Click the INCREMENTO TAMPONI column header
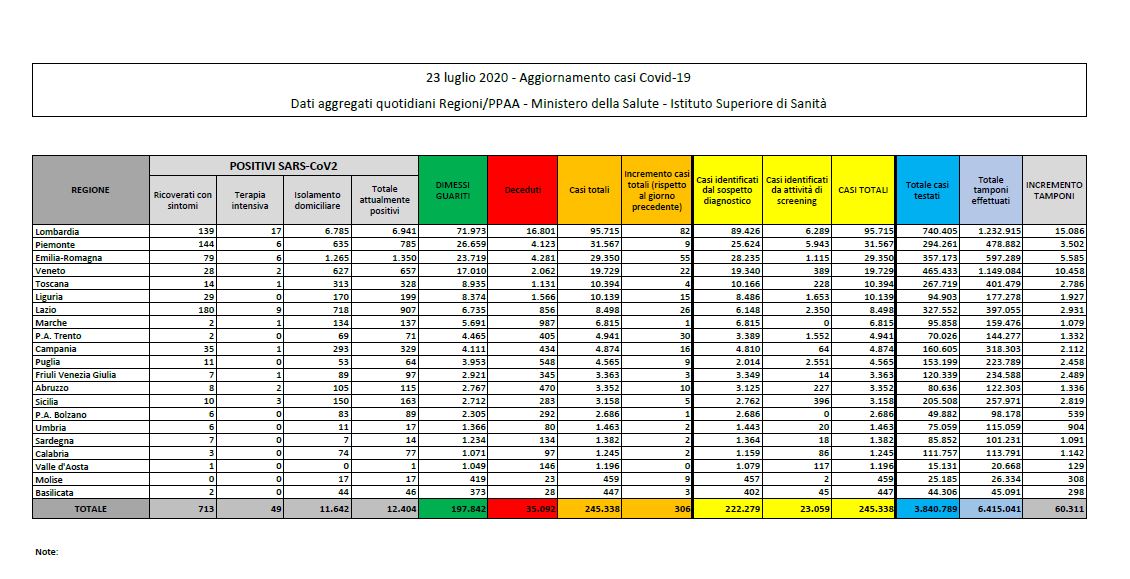 (1054, 190)
